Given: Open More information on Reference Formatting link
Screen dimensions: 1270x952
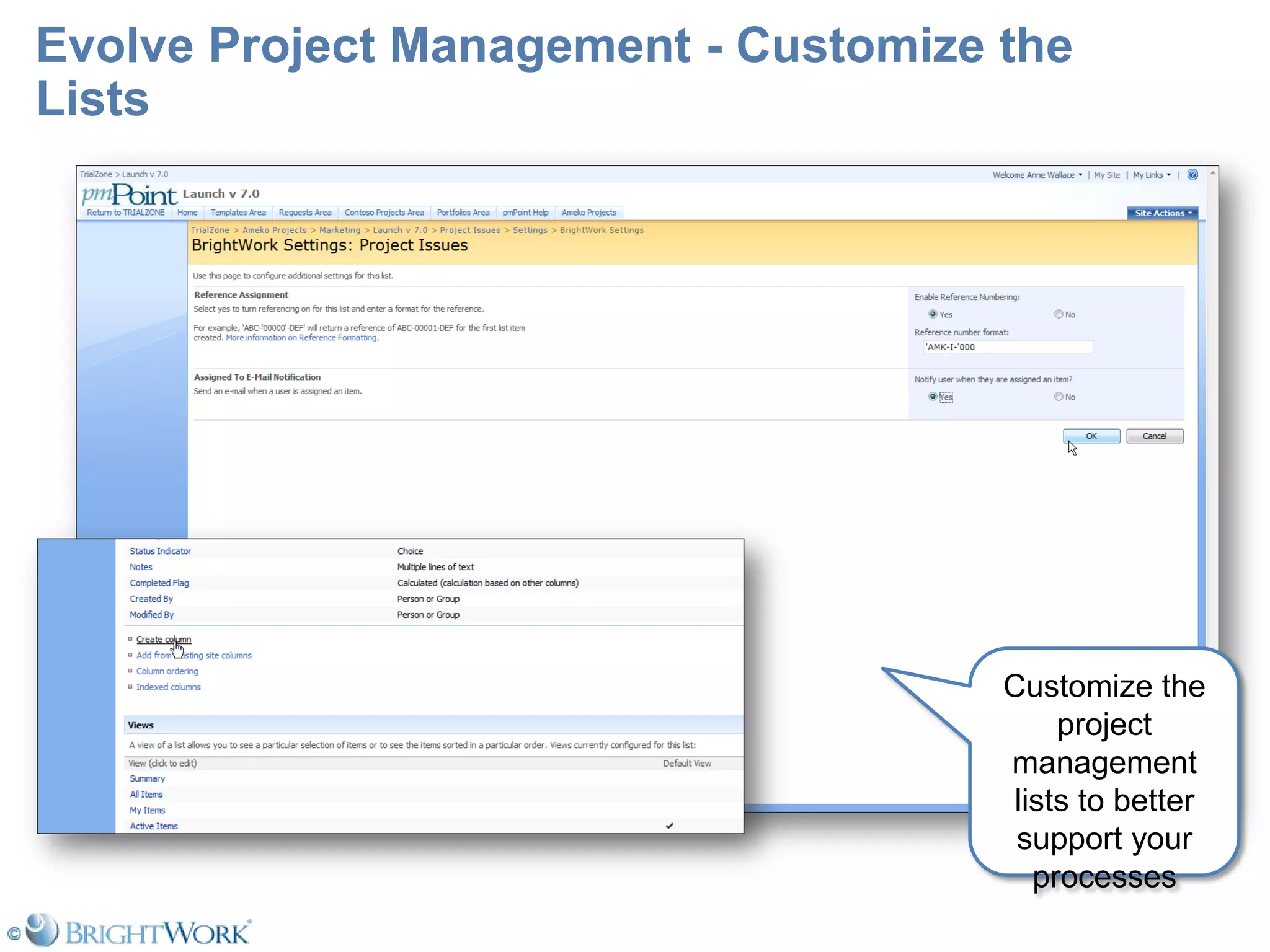Looking at the screenshot, I should click(x=302, y=338).
